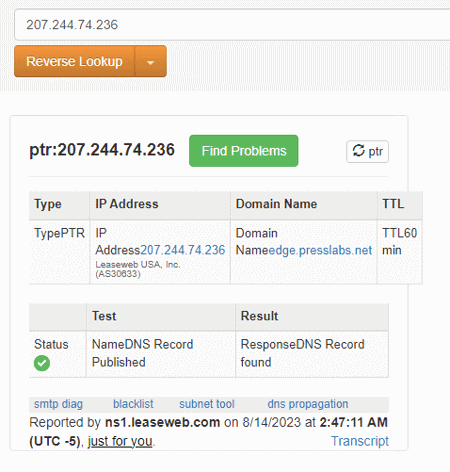
Task: Click the TypePTR cell
Action: tap(59, 252)
